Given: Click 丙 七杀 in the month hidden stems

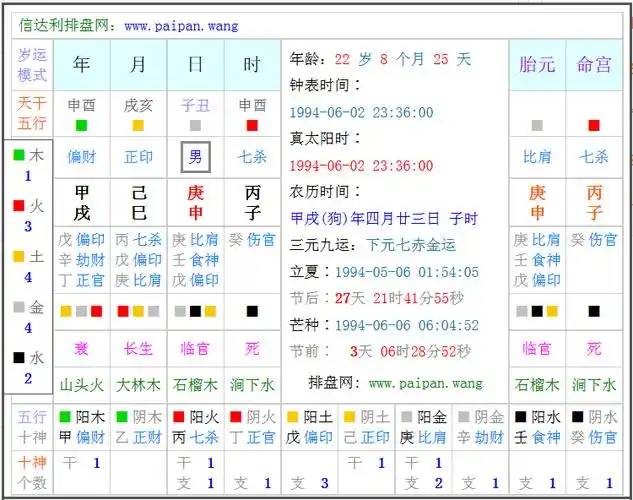Looking at the screenshot, I should tap(138, 240).
